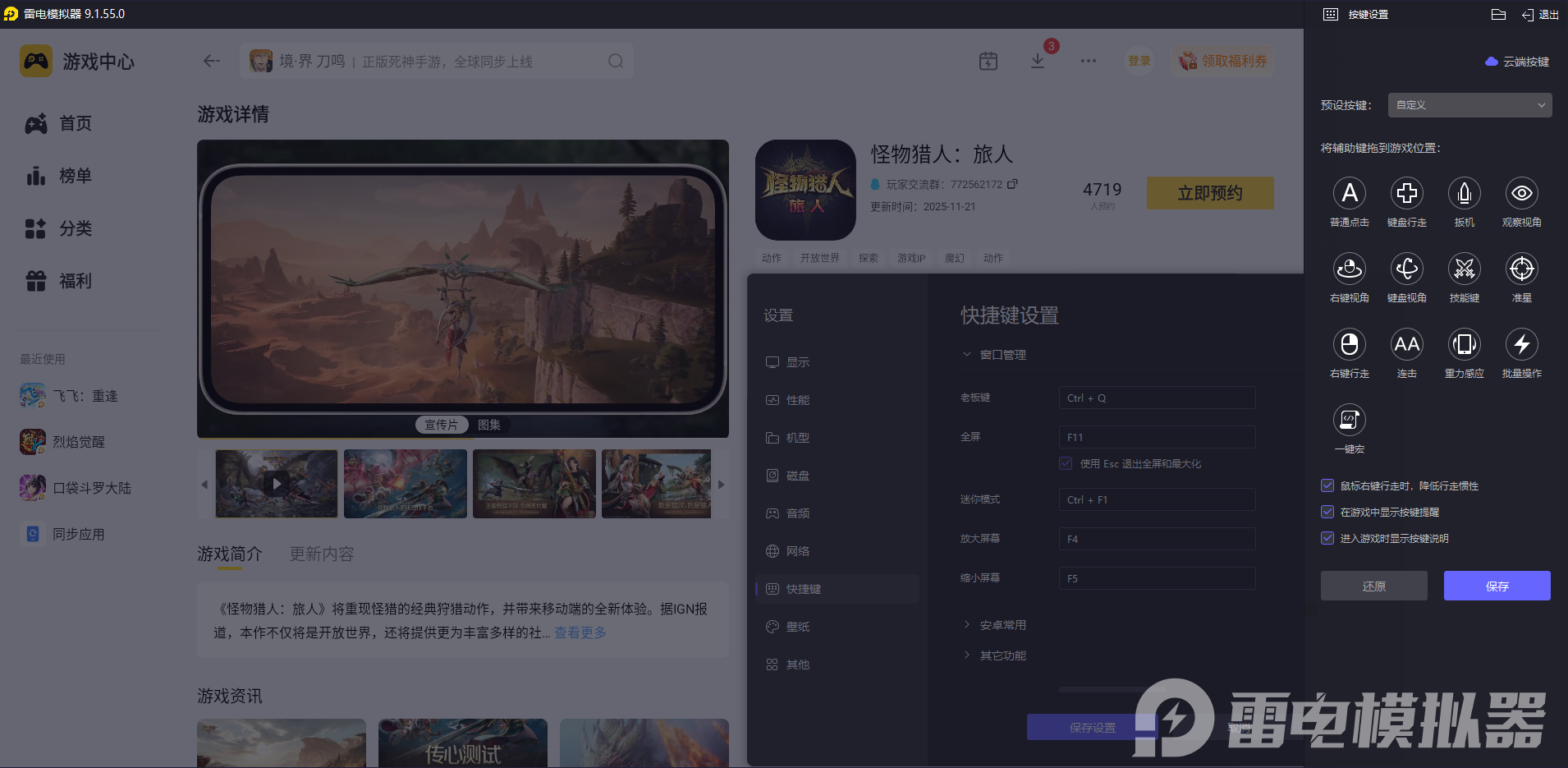Toggle 使用 Esc 退出全屏和最大化 checkbox
The height and width of the screenshot is (768, 1568).
pos(1066,463)
